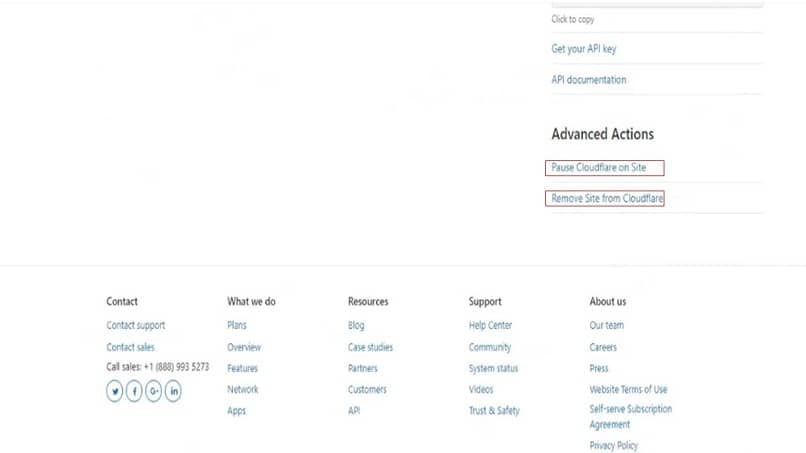Open Careers link
This screenshot has height=453, width=806.
coord(603,347)
